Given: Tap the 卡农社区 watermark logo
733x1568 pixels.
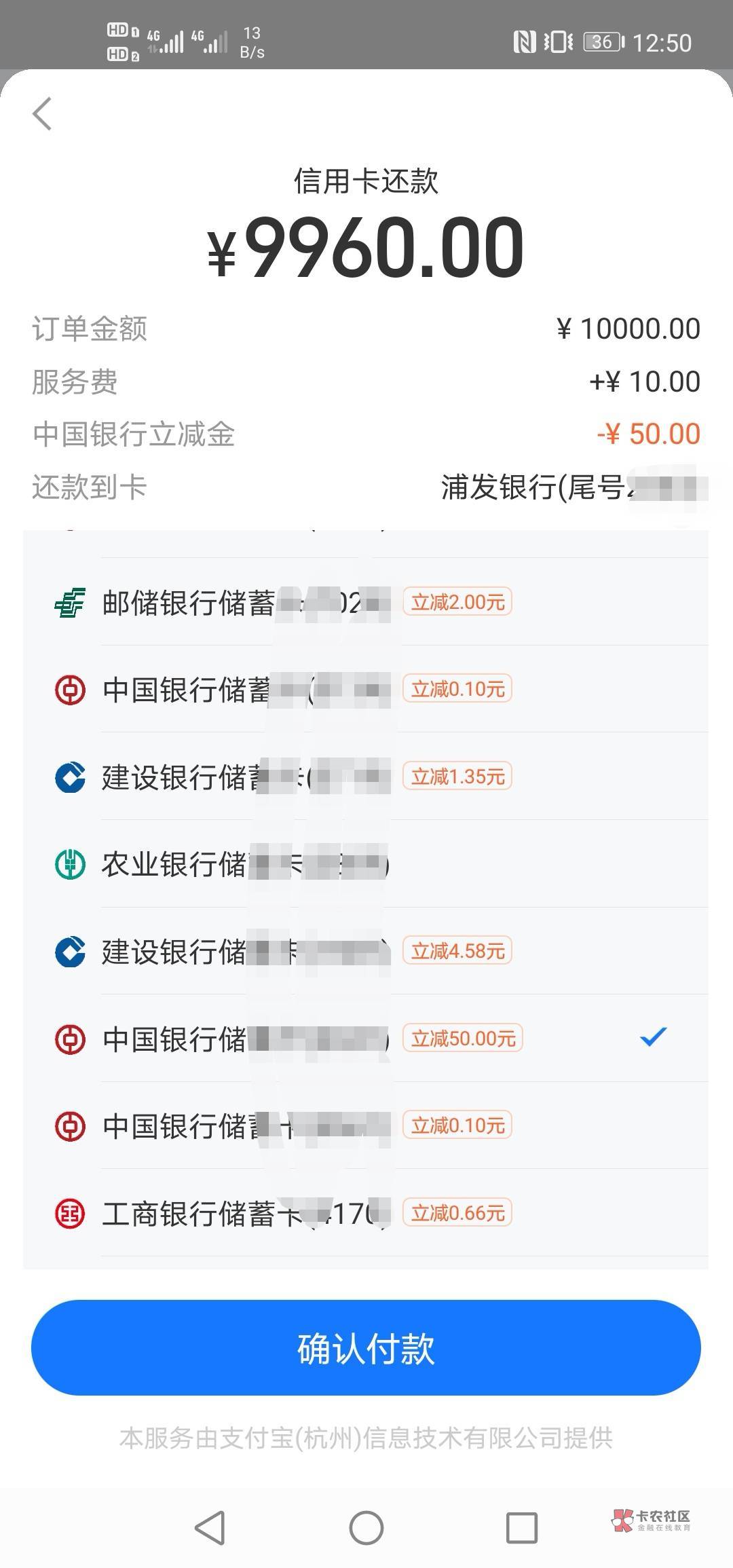Looking at the screenshot, I should (652, 1520).
